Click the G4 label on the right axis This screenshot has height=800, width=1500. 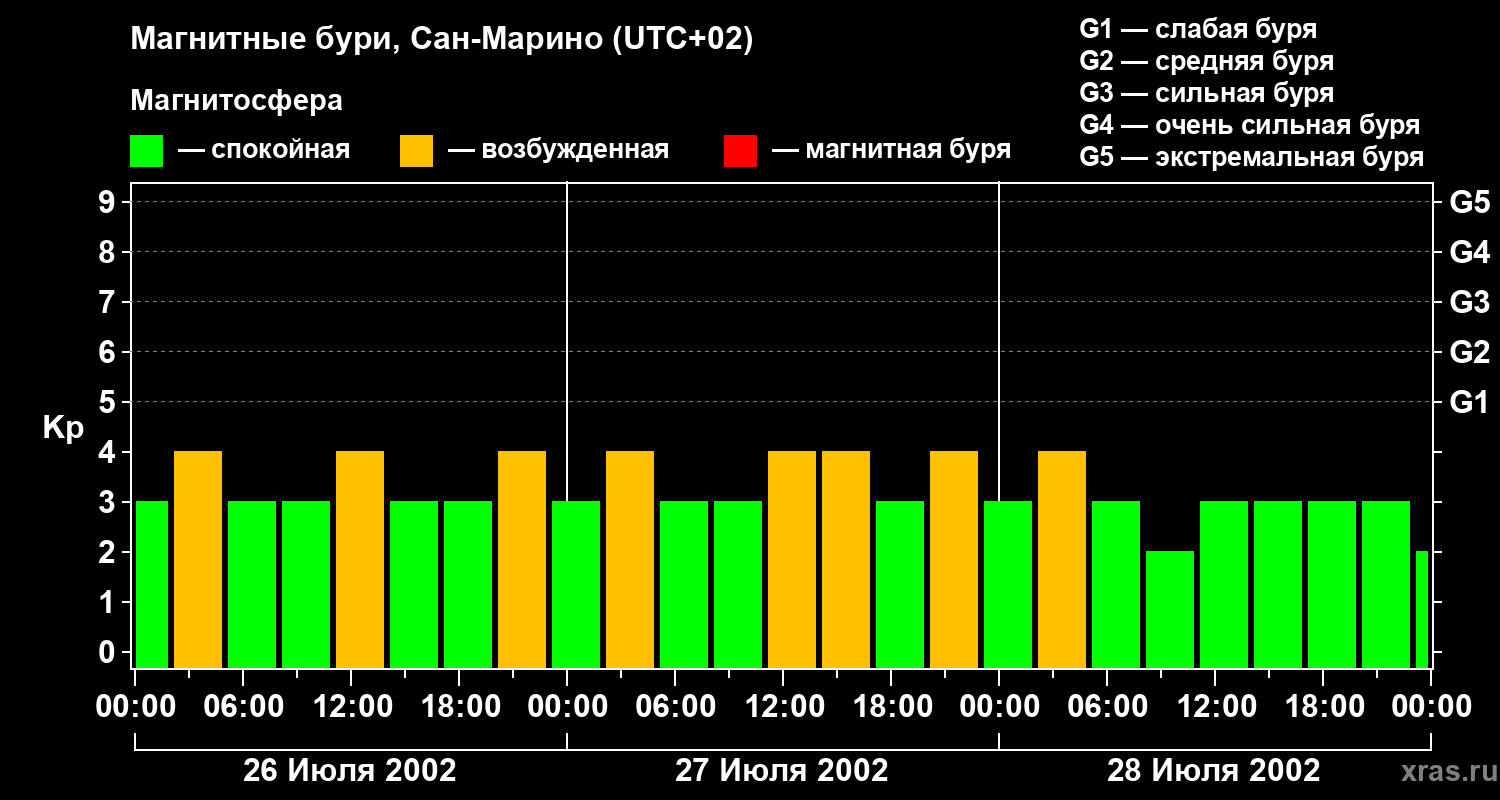[1469, 253]
